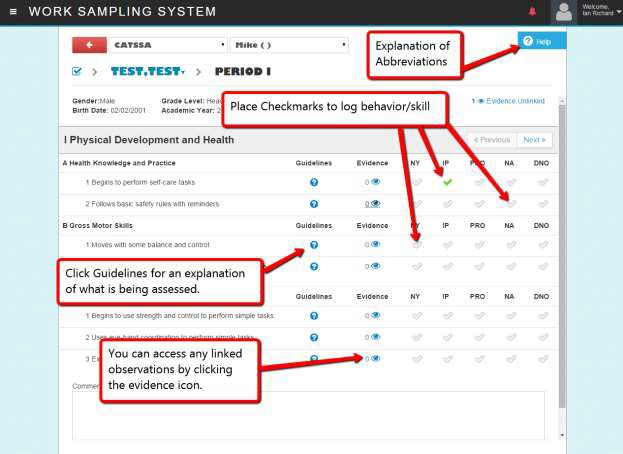
Task: Check PRO for moves with balance row
Action: pyautogui.click(x=478, y=244)
